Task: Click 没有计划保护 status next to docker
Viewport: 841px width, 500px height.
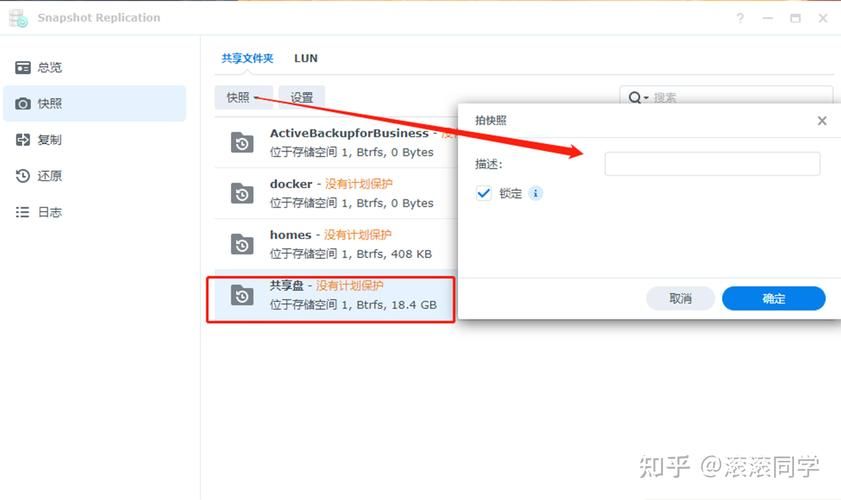Action: coord(358,184)
